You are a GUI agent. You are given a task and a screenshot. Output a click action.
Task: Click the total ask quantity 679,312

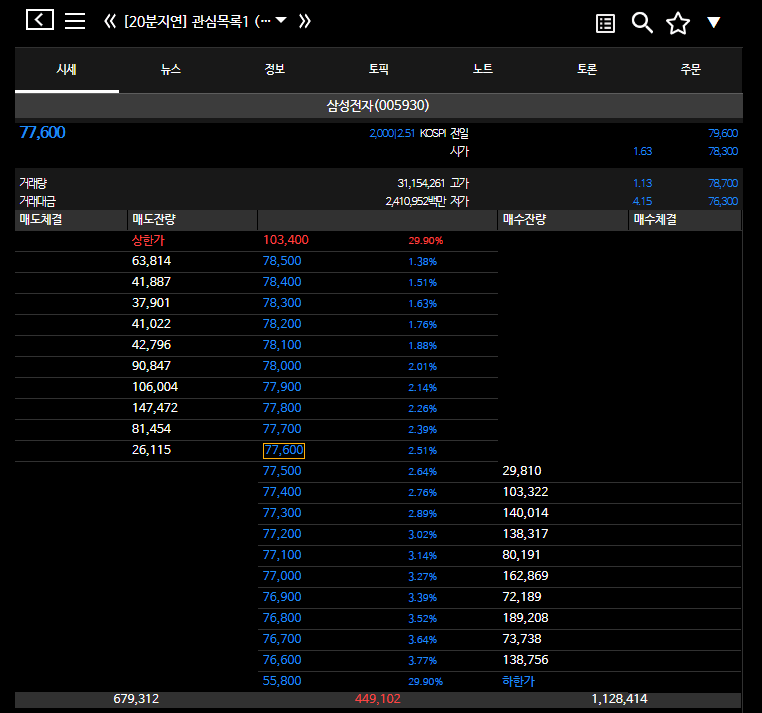[136, 699]
